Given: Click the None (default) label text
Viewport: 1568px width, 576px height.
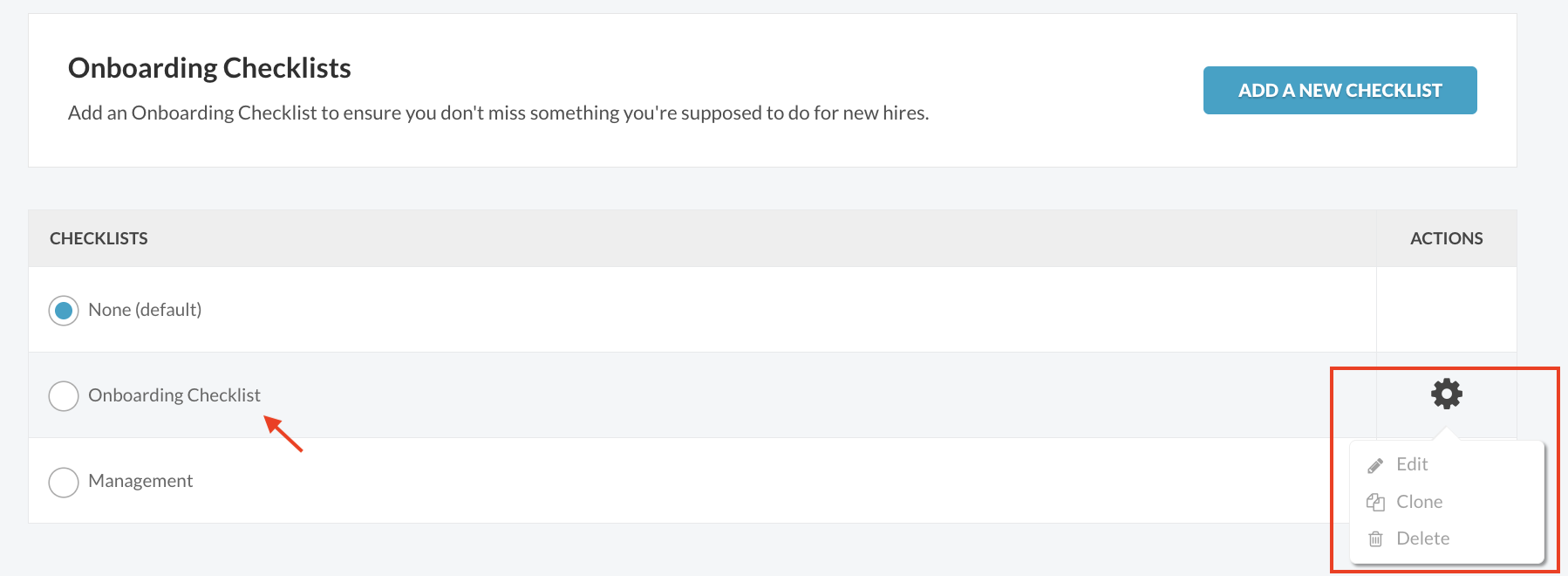Looking at the screenshot, I should 145,310.
